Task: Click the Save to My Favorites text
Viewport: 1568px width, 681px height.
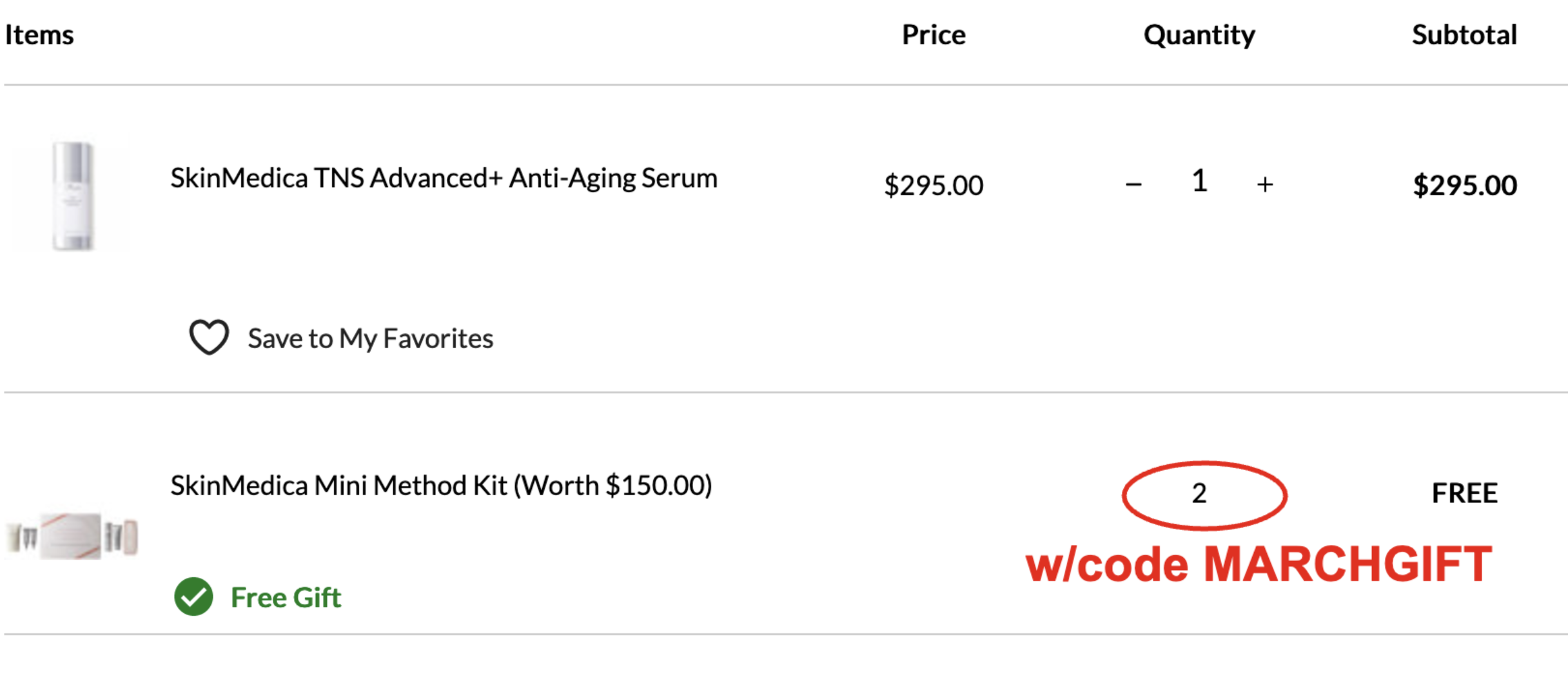Action: coord(371,339)
